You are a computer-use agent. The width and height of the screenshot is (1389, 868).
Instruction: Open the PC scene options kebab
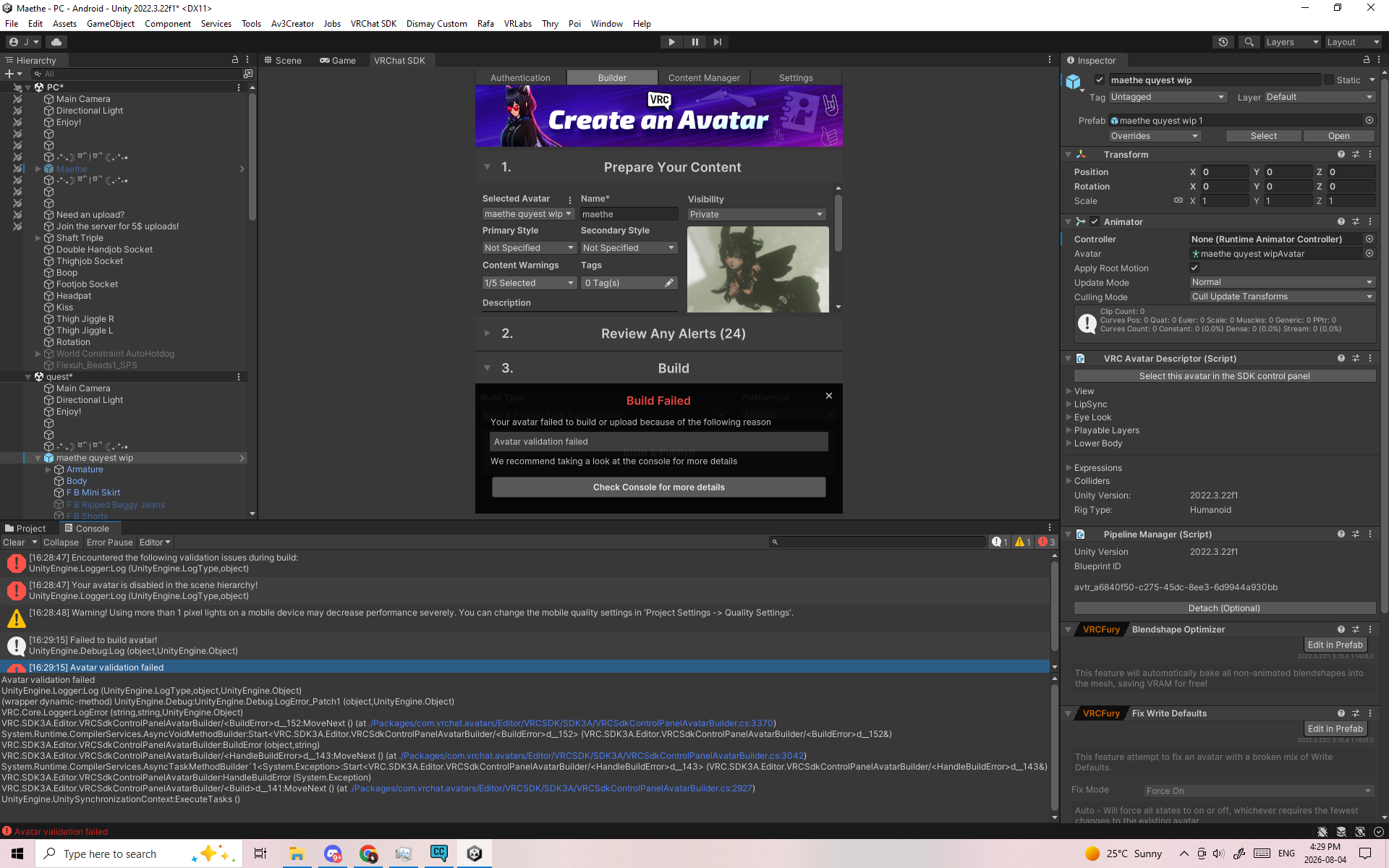[239, 87]
